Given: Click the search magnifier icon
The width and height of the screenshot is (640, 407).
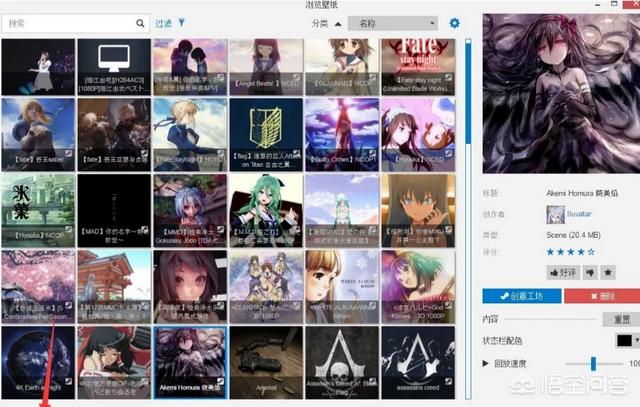Looking at the screenshot, I should pos(138,21).
